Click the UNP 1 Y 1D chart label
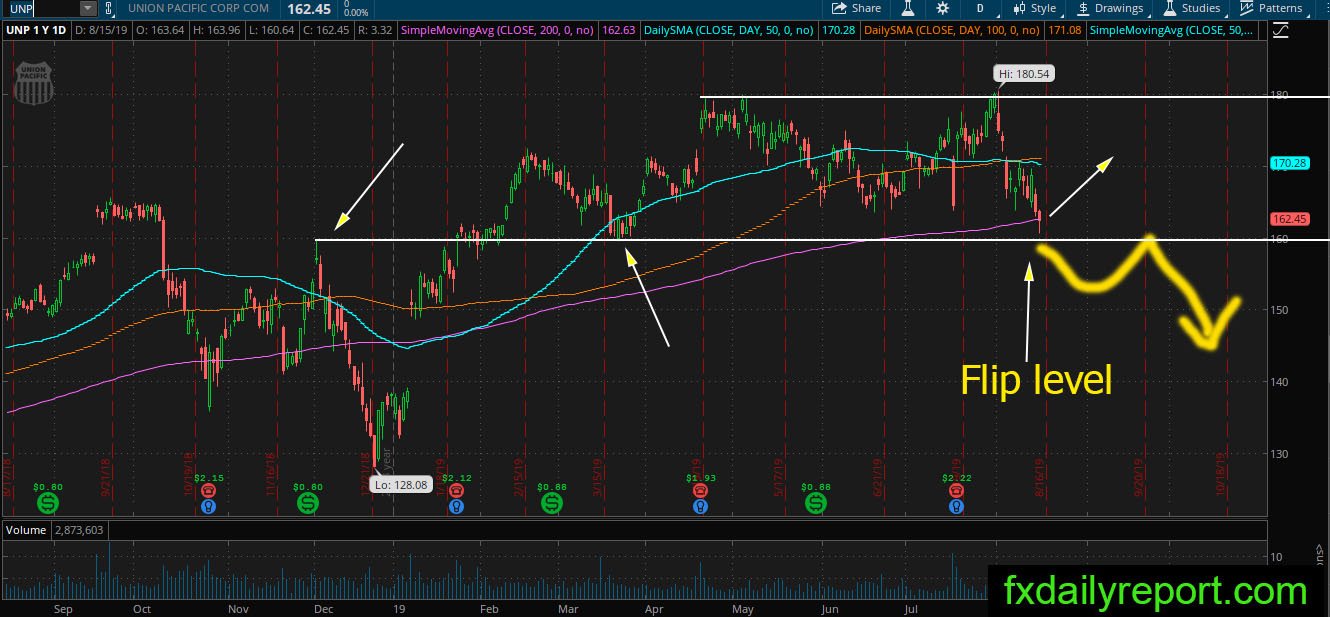Viewport: 1330px width, 617px height. [36, 30]
